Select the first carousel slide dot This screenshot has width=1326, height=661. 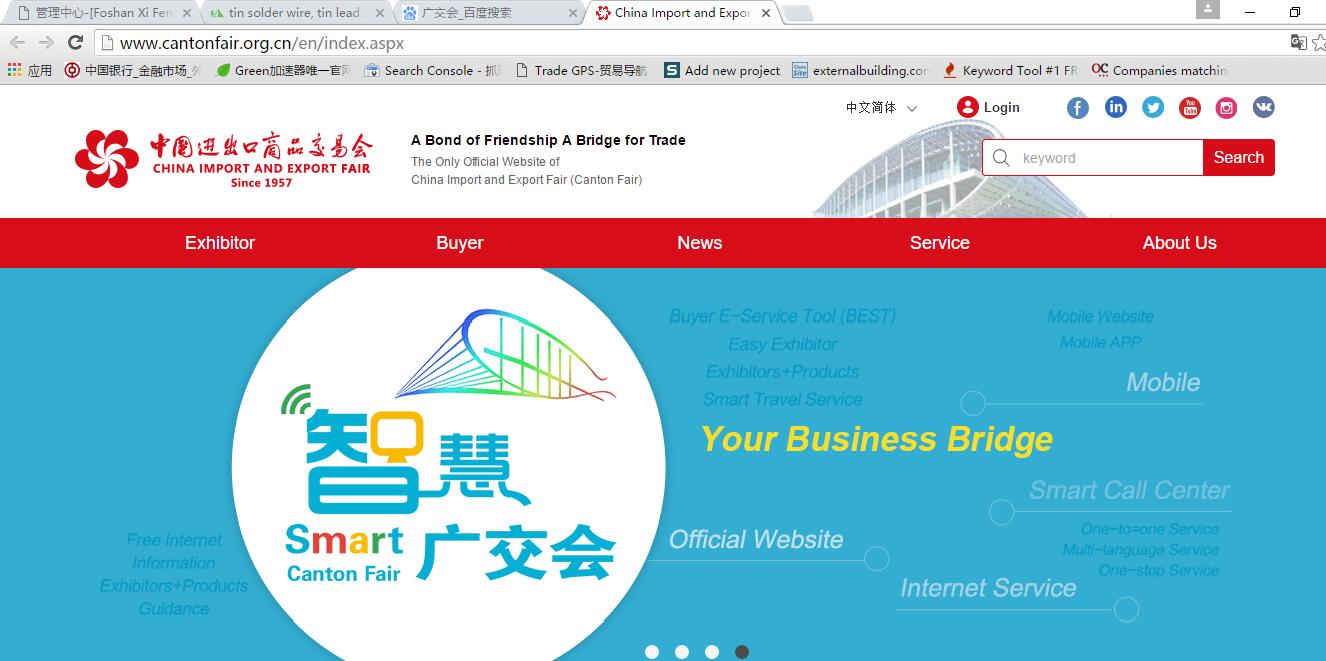(652, 652)
